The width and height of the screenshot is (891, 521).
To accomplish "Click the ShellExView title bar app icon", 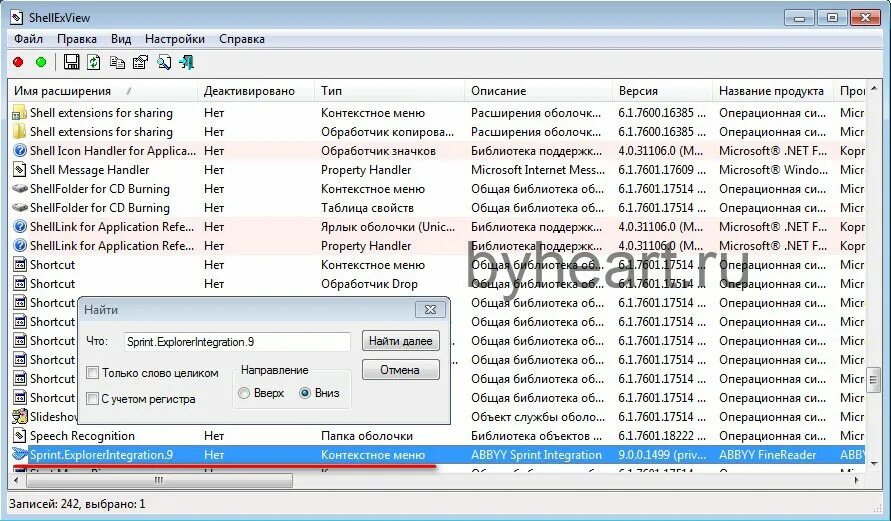I will tap(17, 18).
